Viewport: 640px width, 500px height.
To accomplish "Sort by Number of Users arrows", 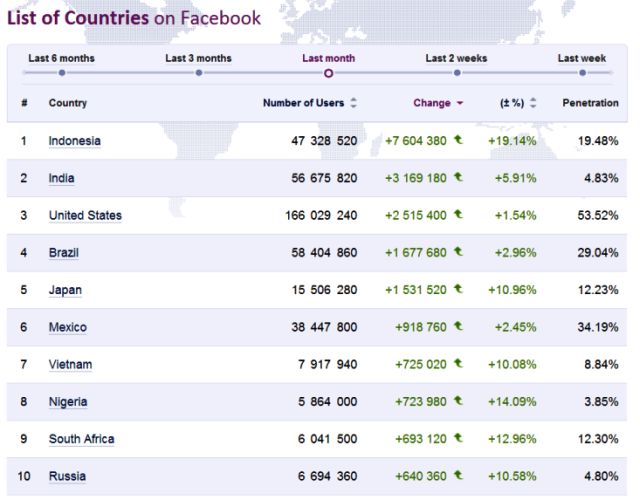I will 353,103.
